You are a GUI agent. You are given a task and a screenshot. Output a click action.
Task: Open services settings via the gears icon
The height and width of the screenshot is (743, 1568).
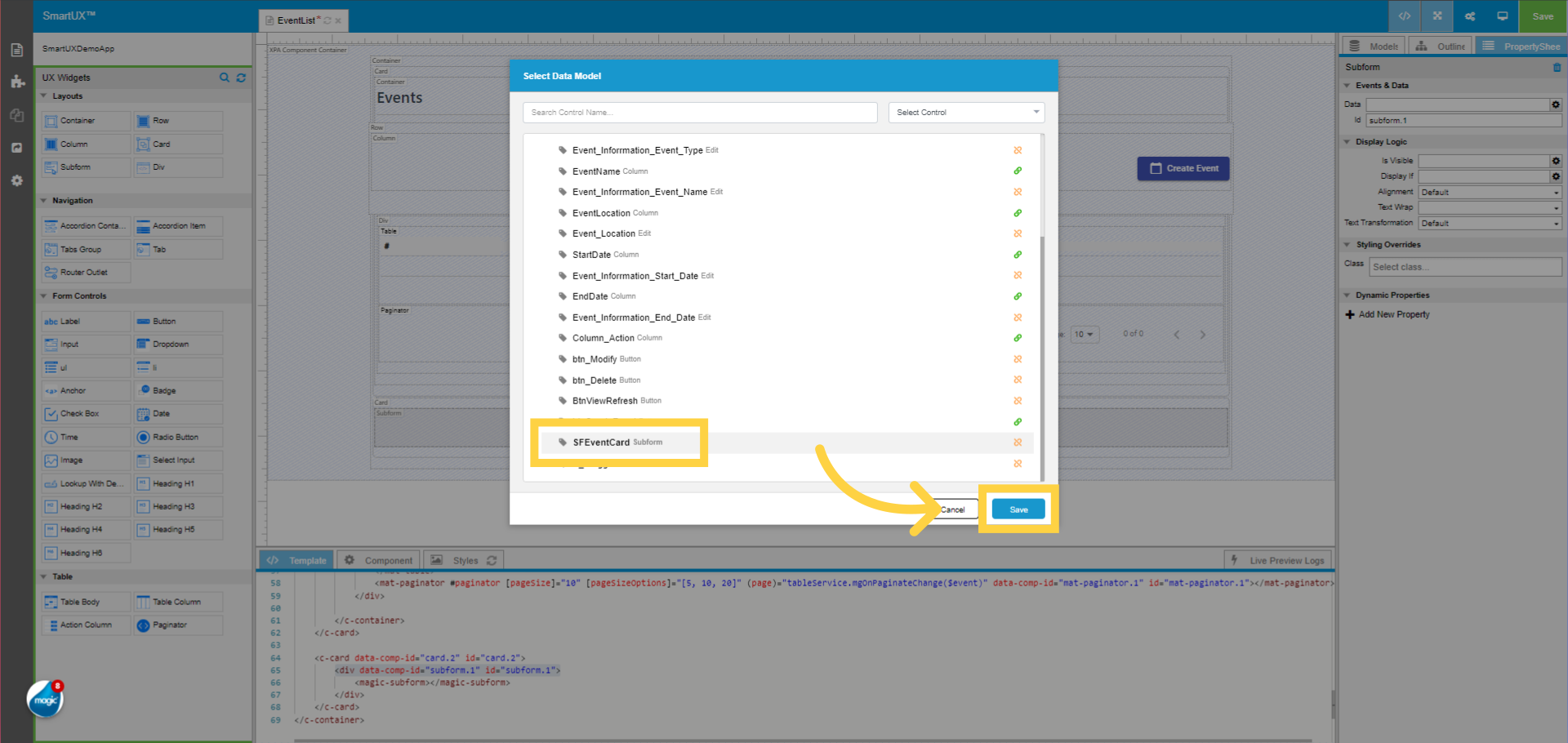[x=1469, y=16]
